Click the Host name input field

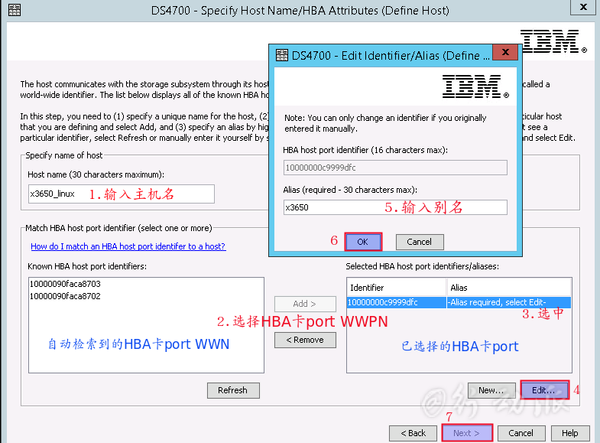121,194
